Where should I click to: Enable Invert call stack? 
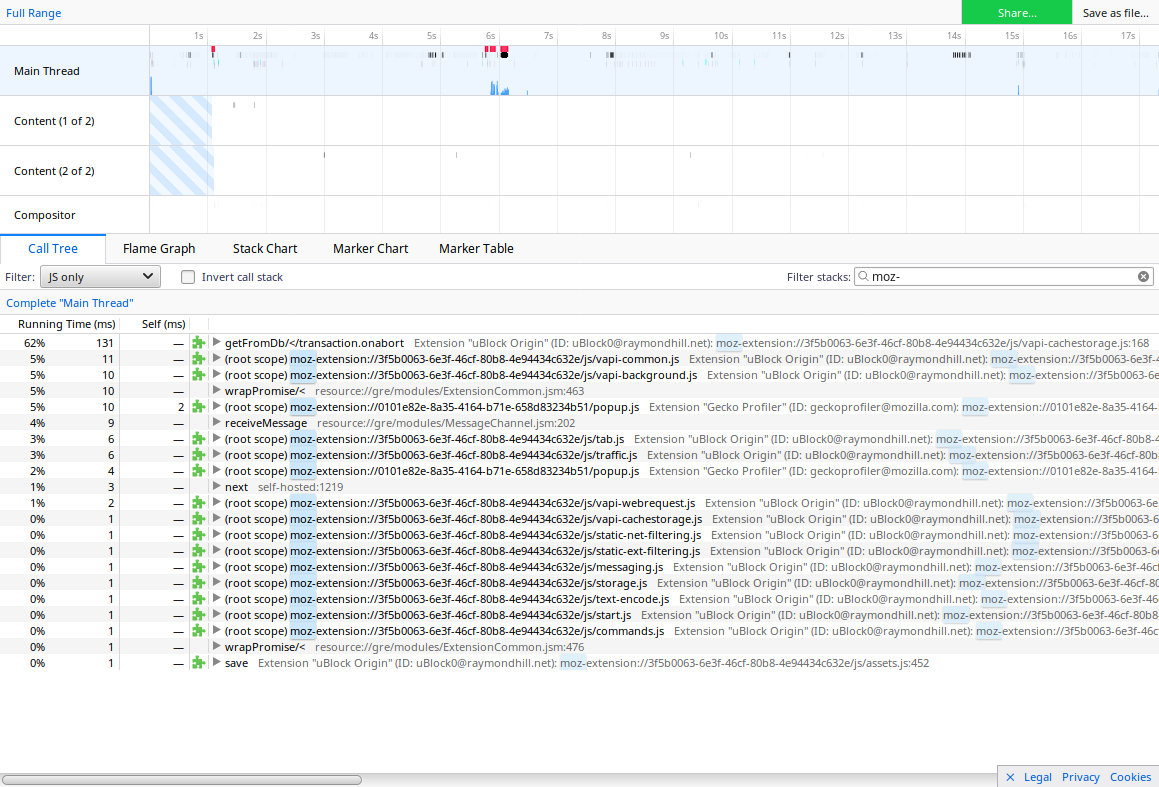(x=188, y=276)
